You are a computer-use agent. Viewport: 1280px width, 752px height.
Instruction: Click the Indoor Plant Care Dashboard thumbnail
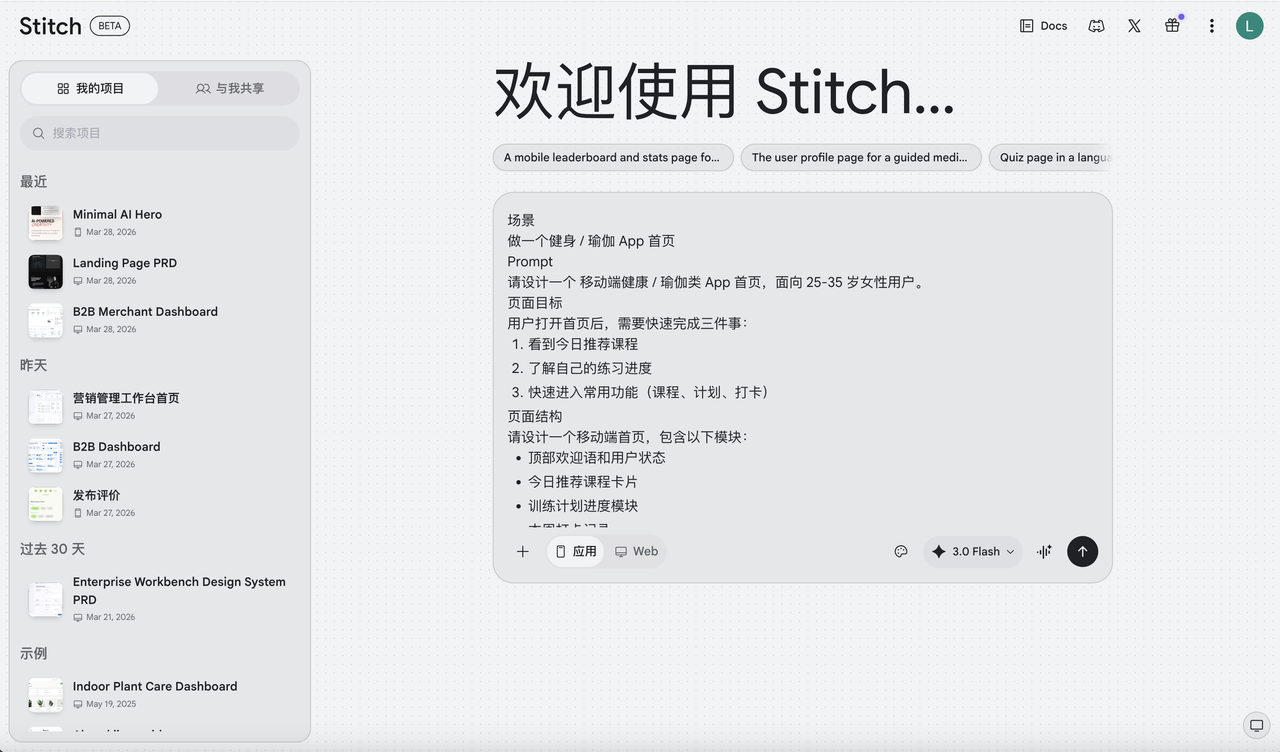(46, 695)
